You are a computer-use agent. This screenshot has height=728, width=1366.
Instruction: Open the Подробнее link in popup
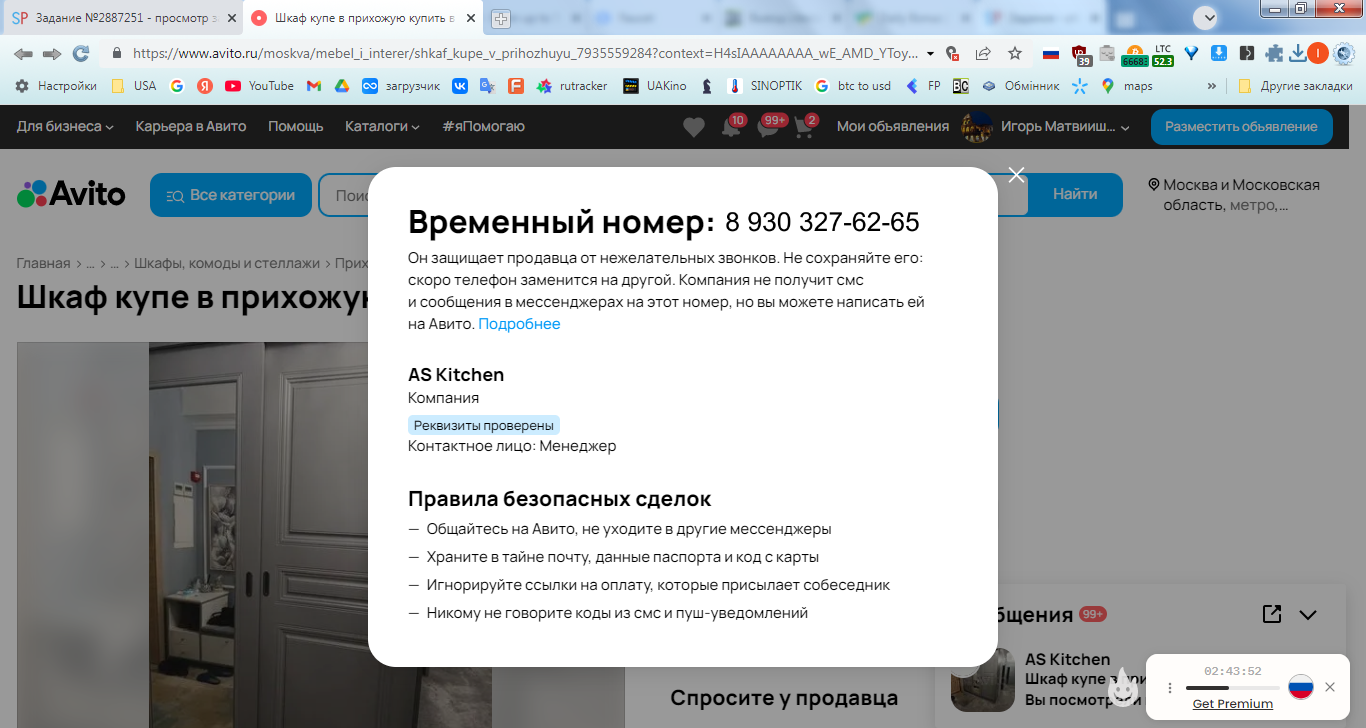[519, 324]
